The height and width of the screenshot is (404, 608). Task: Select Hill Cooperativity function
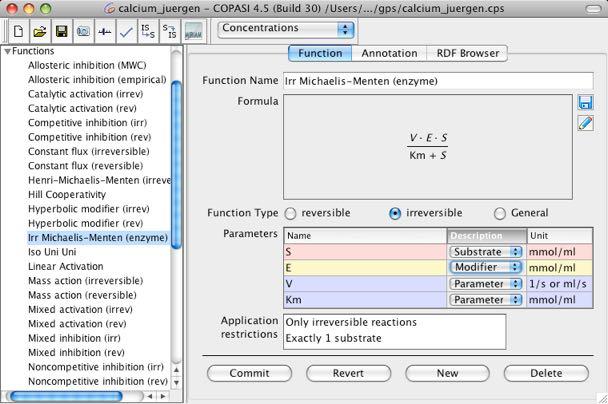(x=67, y=195)
